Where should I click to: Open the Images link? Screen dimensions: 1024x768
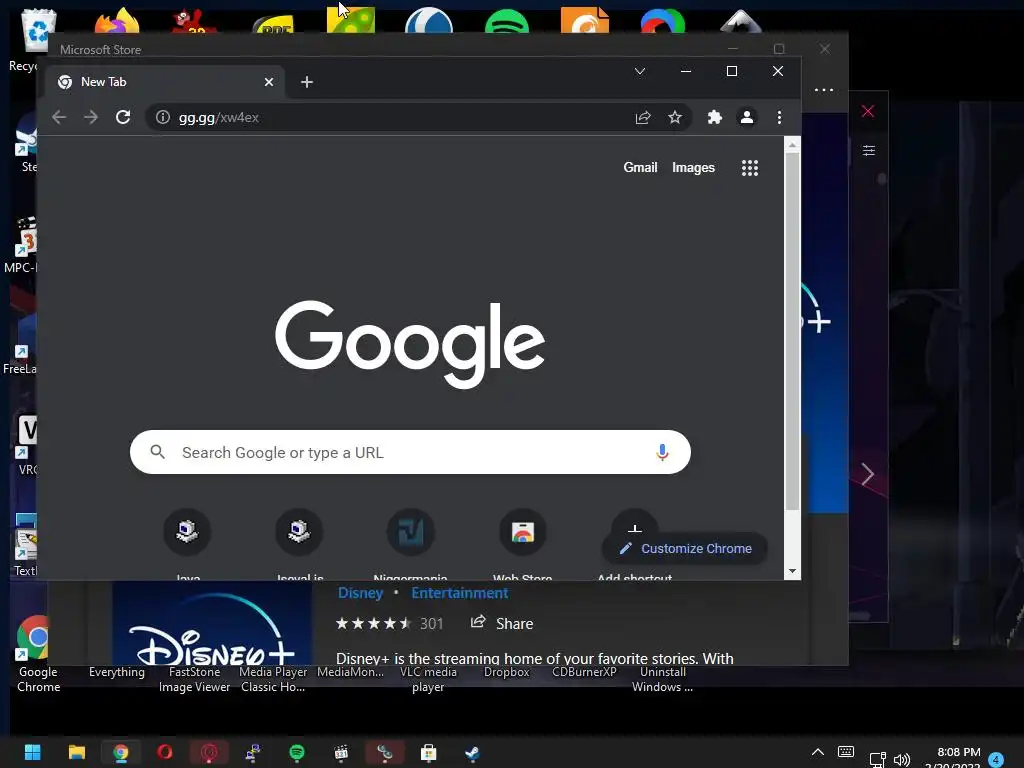click(693, 168)
